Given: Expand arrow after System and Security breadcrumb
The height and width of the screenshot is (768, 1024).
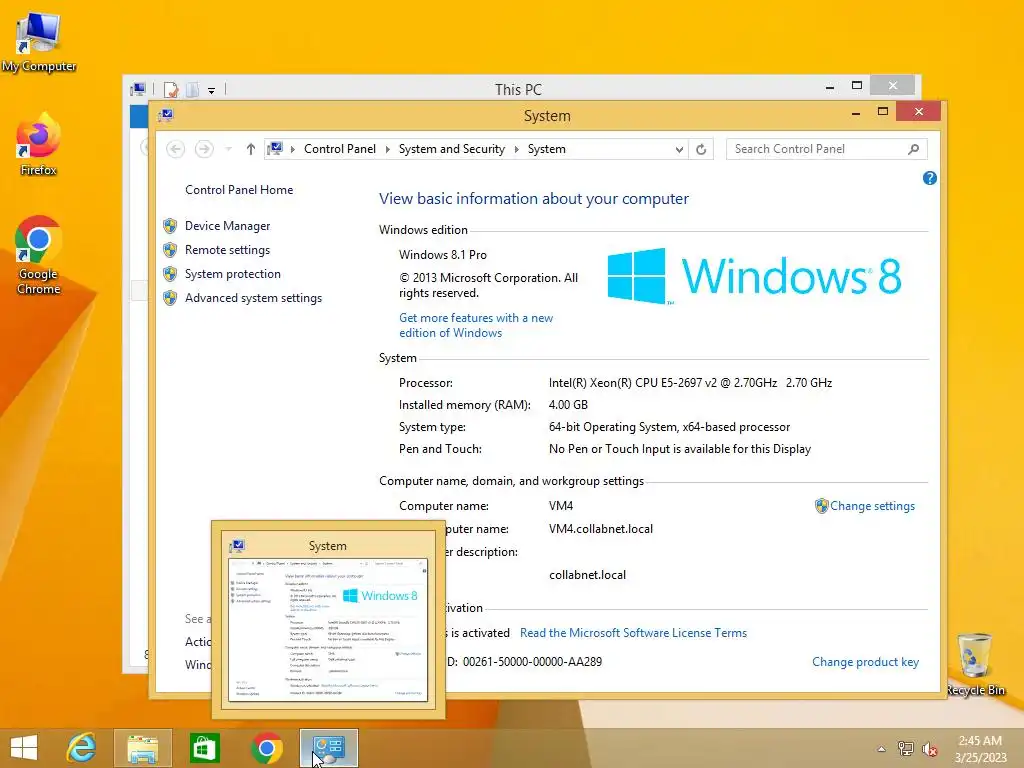Looking at the screenshot, I should pos(517,150).
